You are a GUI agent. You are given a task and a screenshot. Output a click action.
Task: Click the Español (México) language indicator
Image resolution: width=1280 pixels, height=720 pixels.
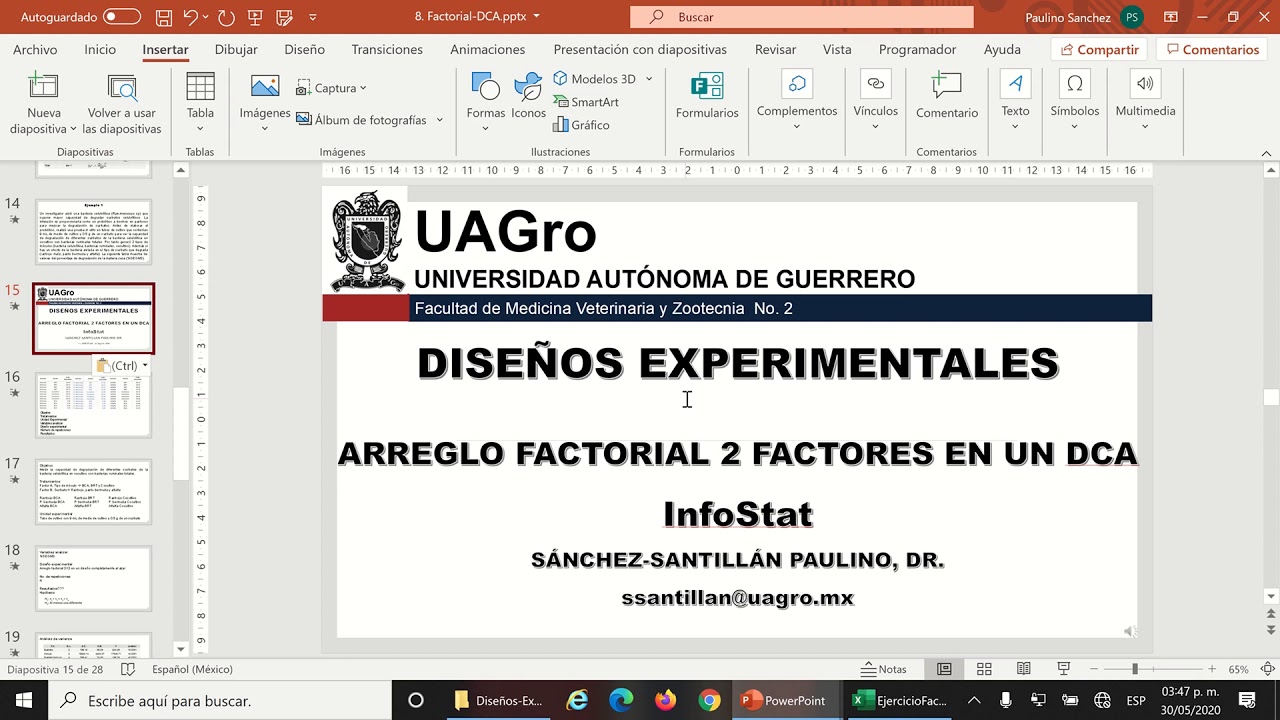click(192, 669)
